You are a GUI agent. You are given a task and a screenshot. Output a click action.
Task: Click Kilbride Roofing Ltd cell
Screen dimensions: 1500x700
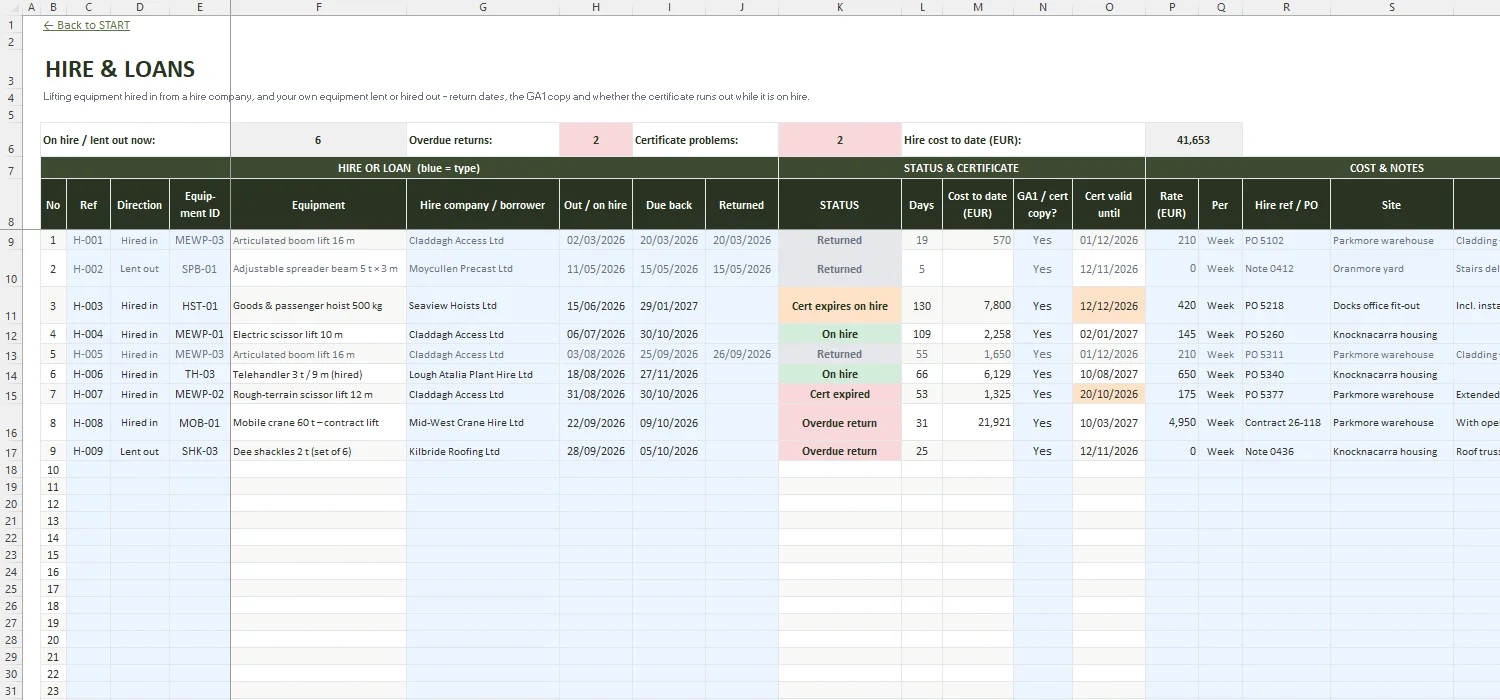483,451
